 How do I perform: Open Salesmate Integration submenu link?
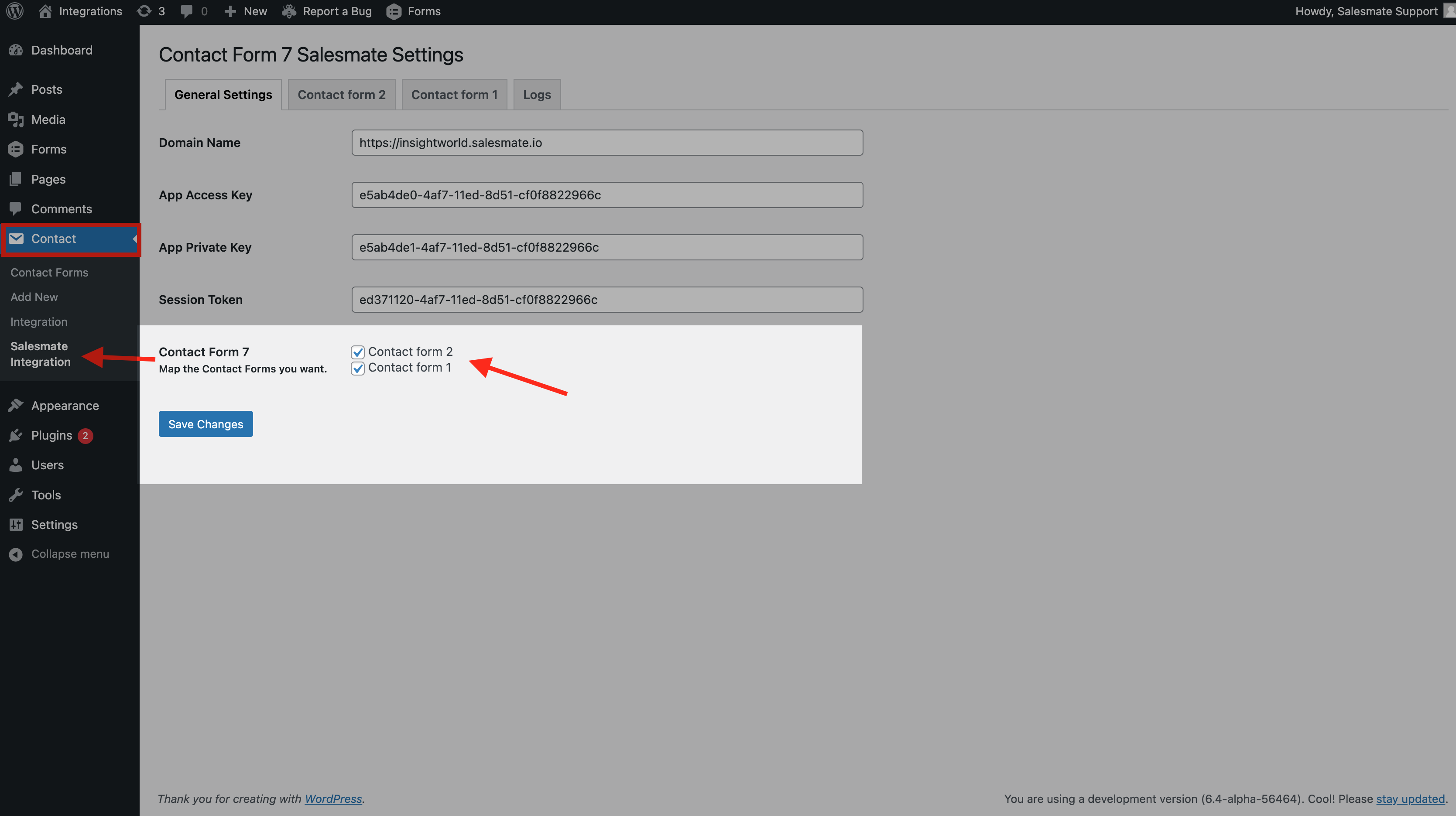40,354
